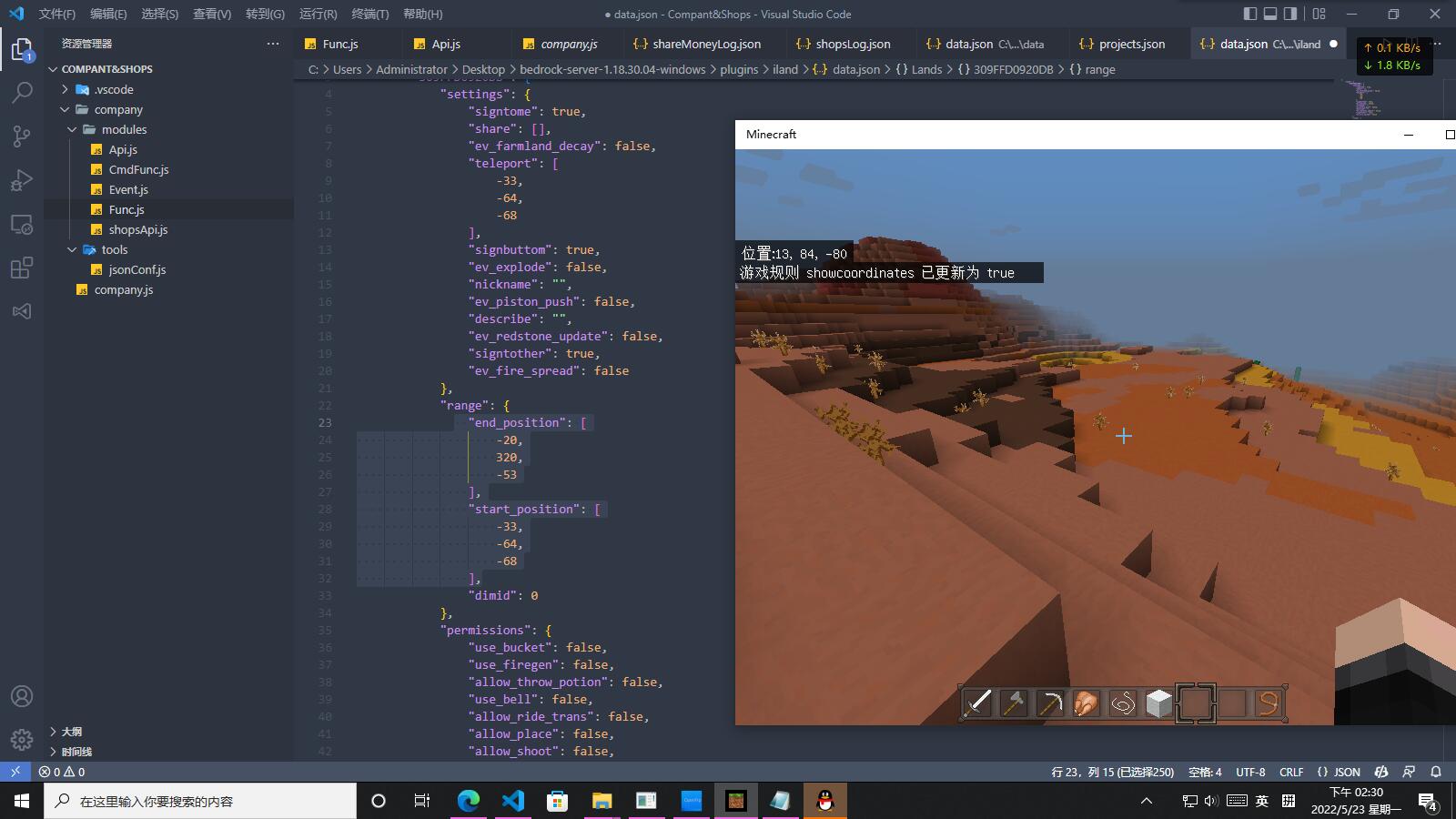Image resolution: width=1456 pixels, height=819 pixels.
Task: Select the white block in Minecraft hotbar
Action: (x=1159, y=703)
